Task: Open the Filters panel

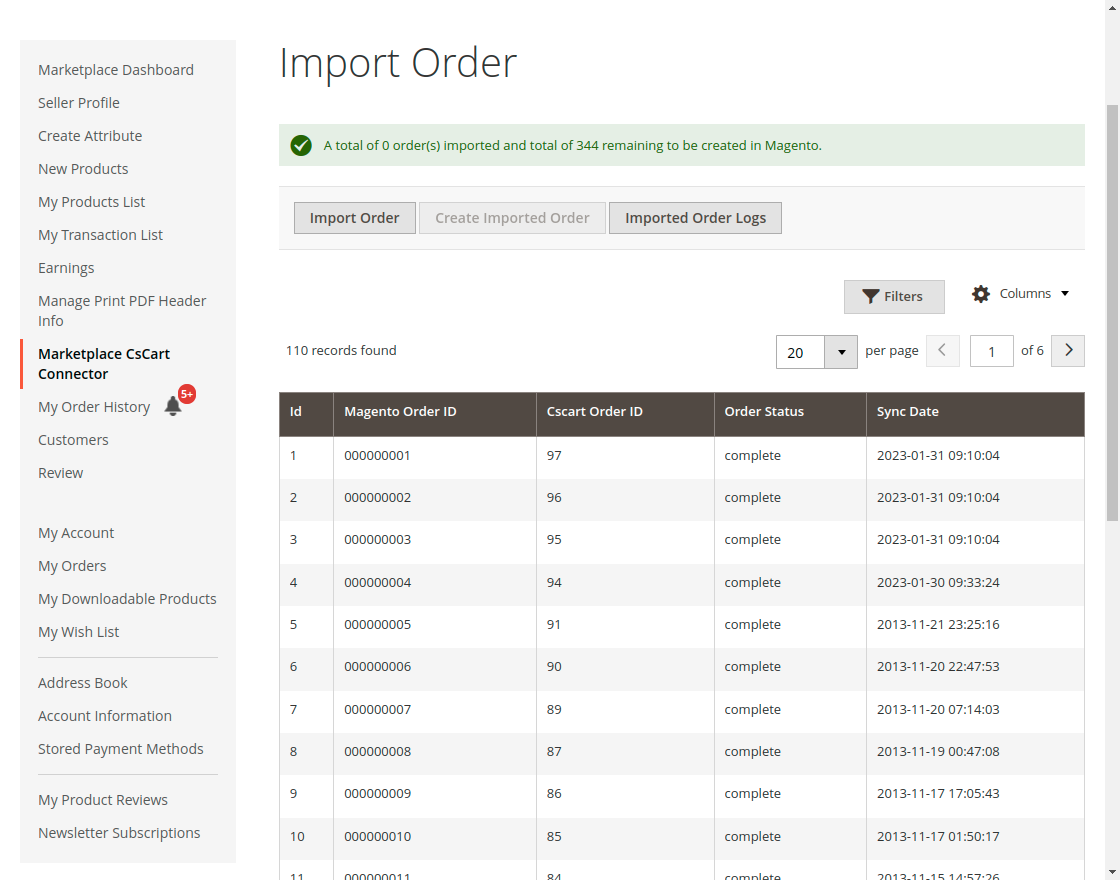Action: click(x=894, y=296)
